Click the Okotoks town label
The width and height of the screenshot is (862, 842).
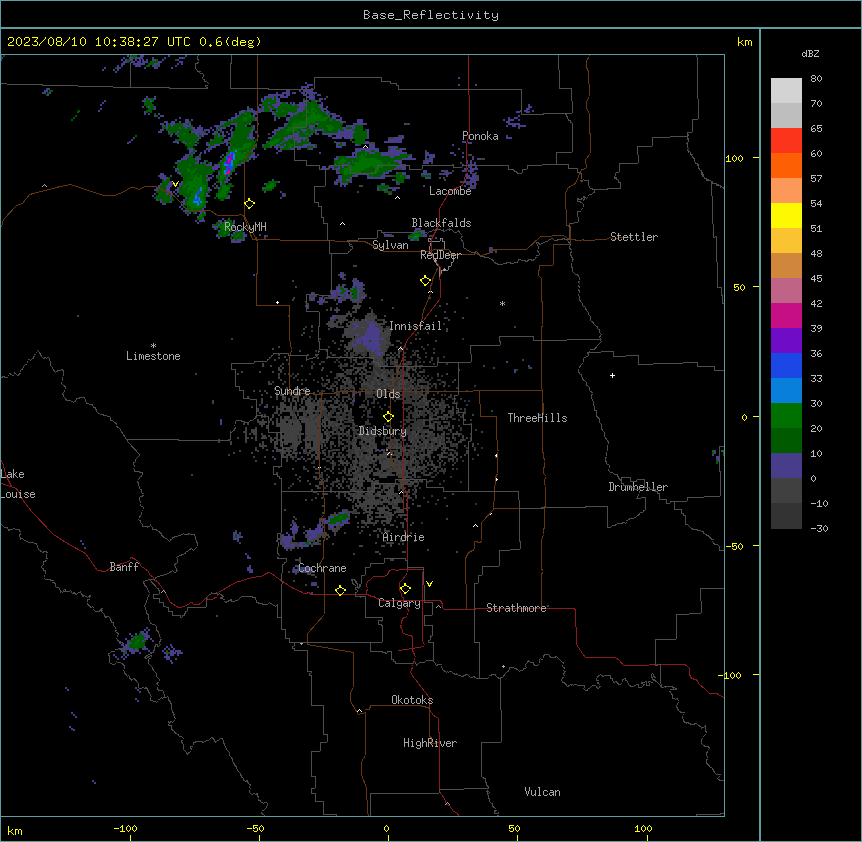412,700
